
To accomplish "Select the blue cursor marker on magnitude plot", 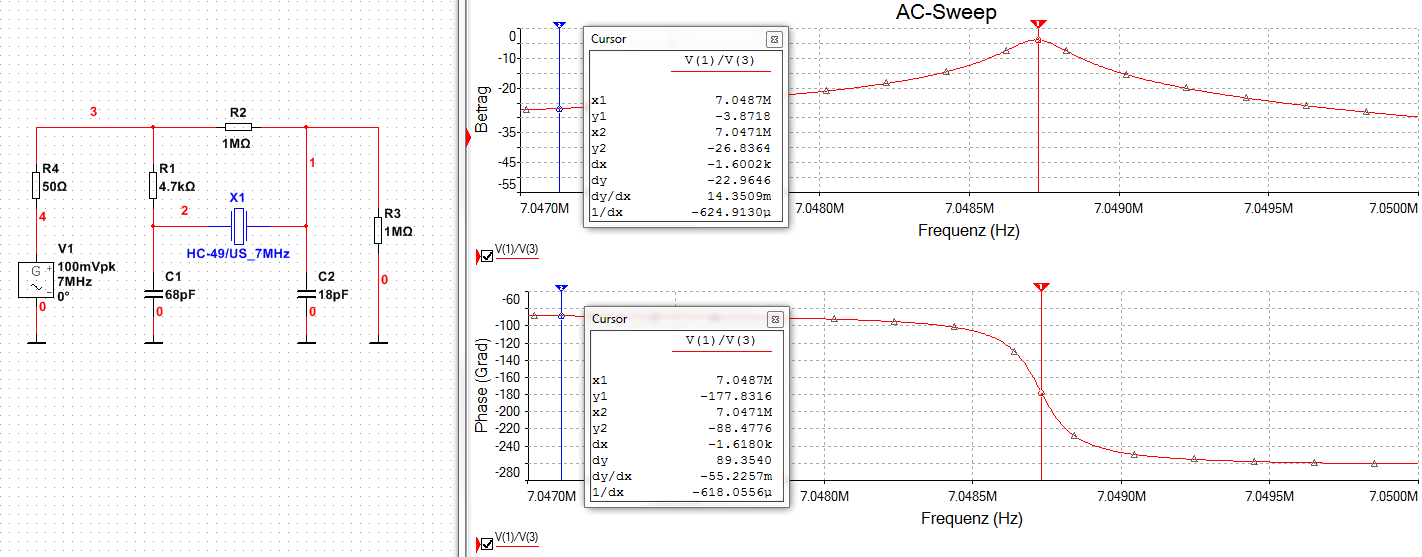I will pyautogui.click(x=559, y=23).
